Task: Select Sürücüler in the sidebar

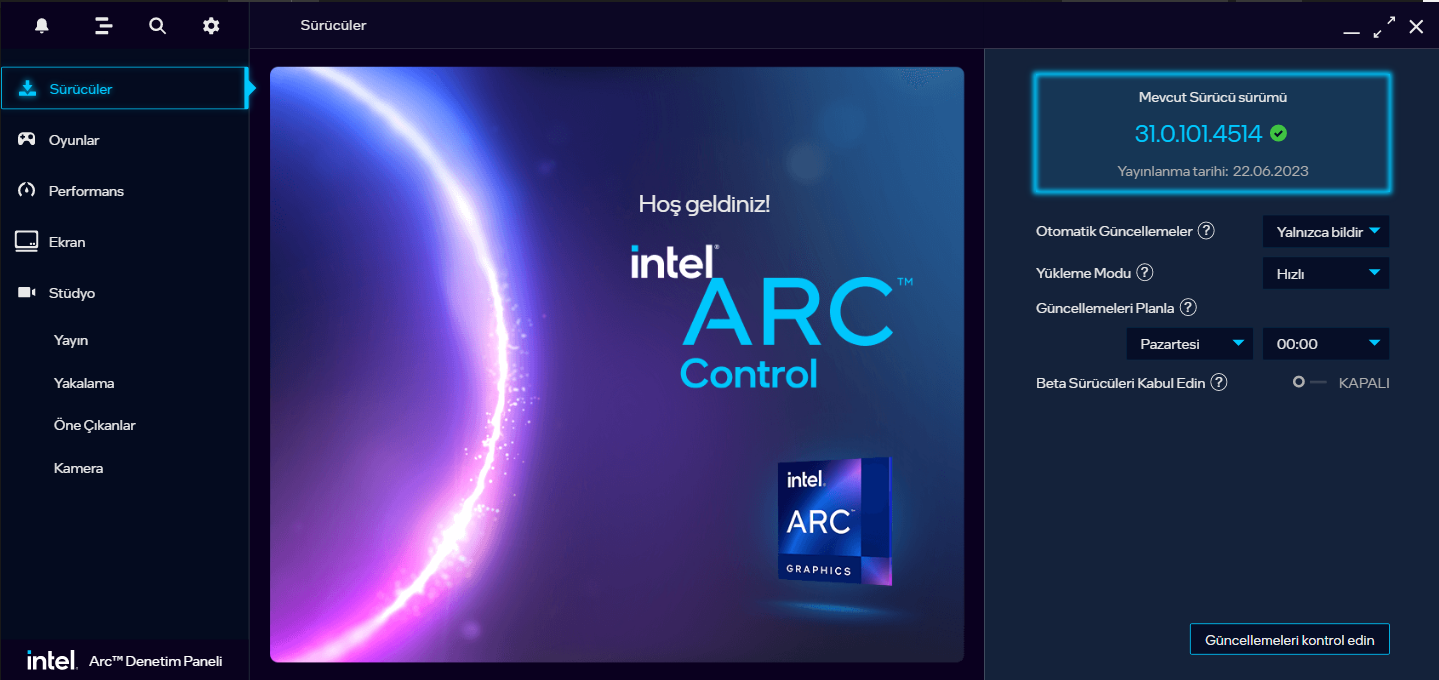Action: (124, 88)
